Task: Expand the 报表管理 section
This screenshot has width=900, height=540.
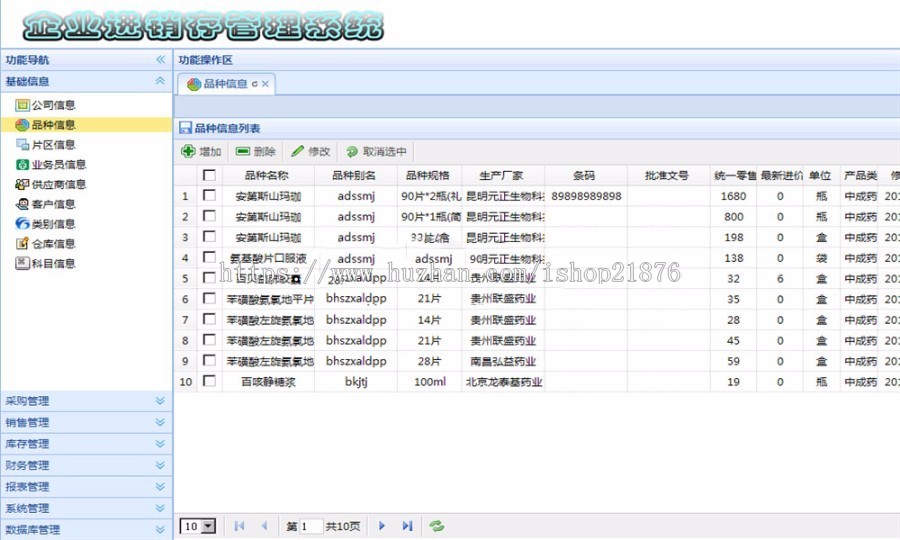Action: (x=160, y=487)
